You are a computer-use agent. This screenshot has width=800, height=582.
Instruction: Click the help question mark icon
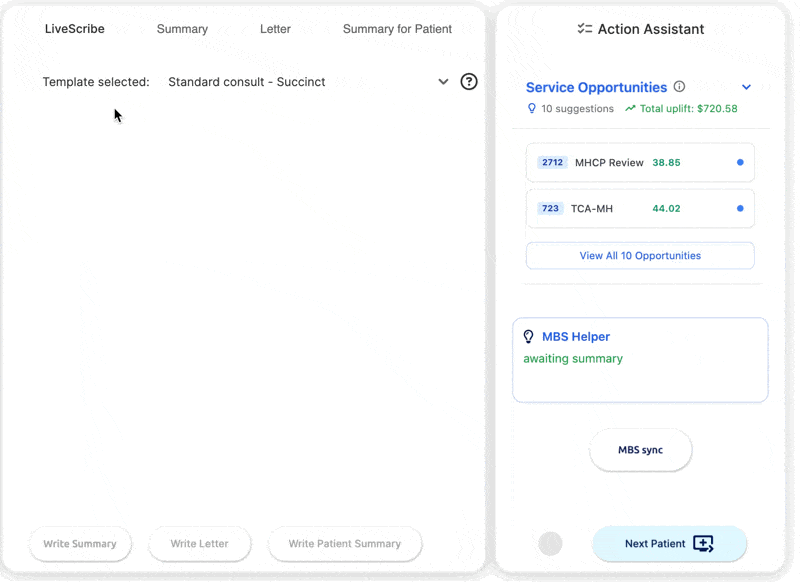click(x=468, y=82)
